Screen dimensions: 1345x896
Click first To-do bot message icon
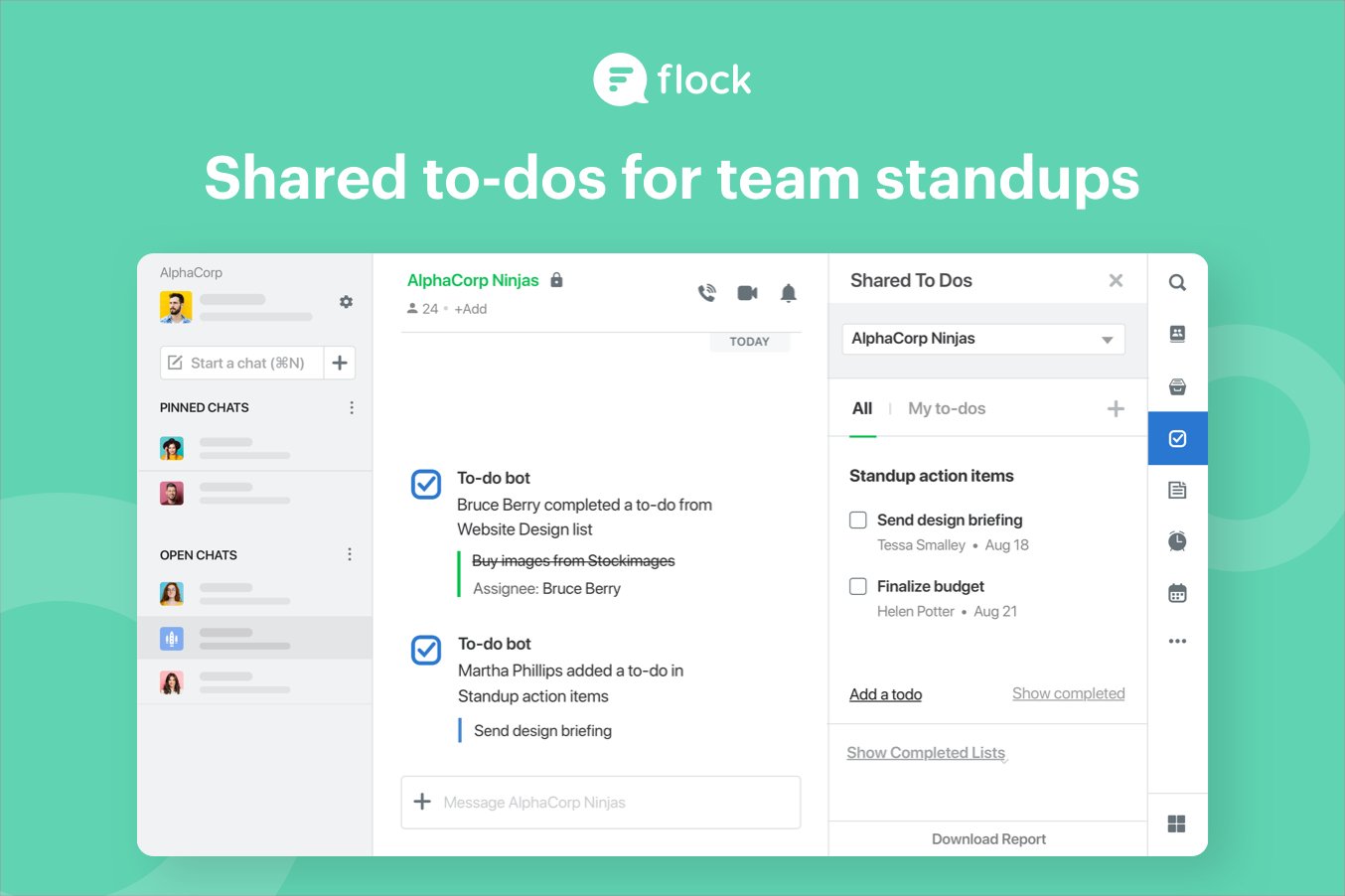tap(426, 484)
